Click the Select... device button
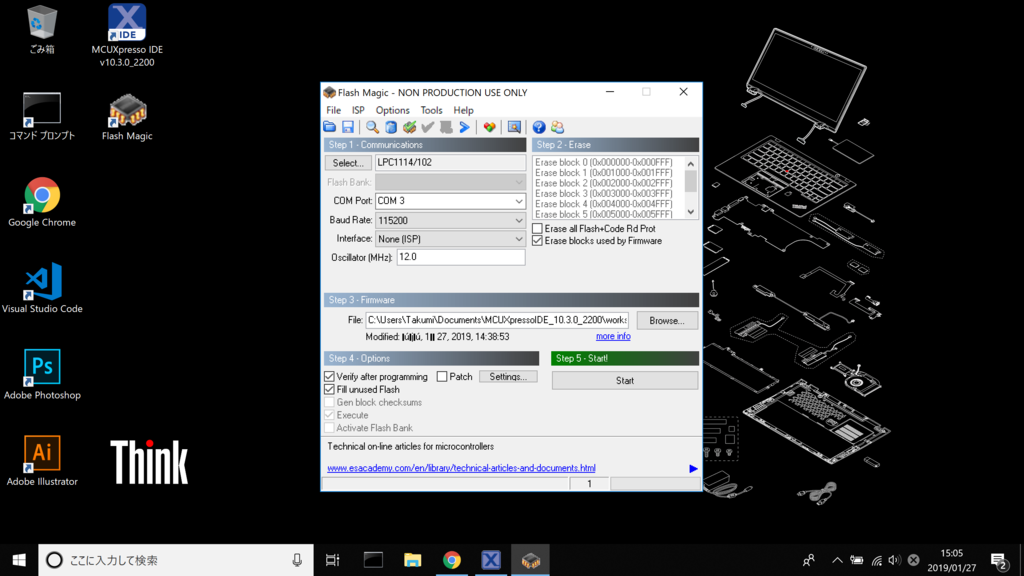The width and height of the screenshot is (1024, 576). 348,163
